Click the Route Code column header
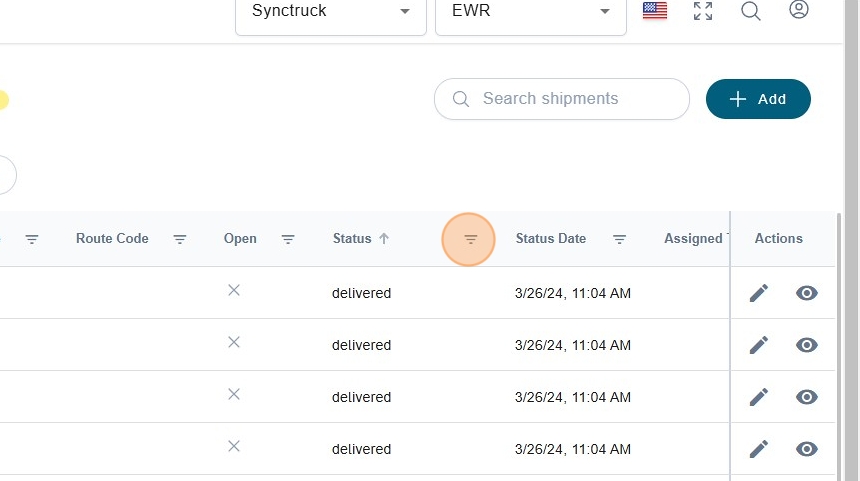Viewport: 860px width, 481px height. click(112, 239)
